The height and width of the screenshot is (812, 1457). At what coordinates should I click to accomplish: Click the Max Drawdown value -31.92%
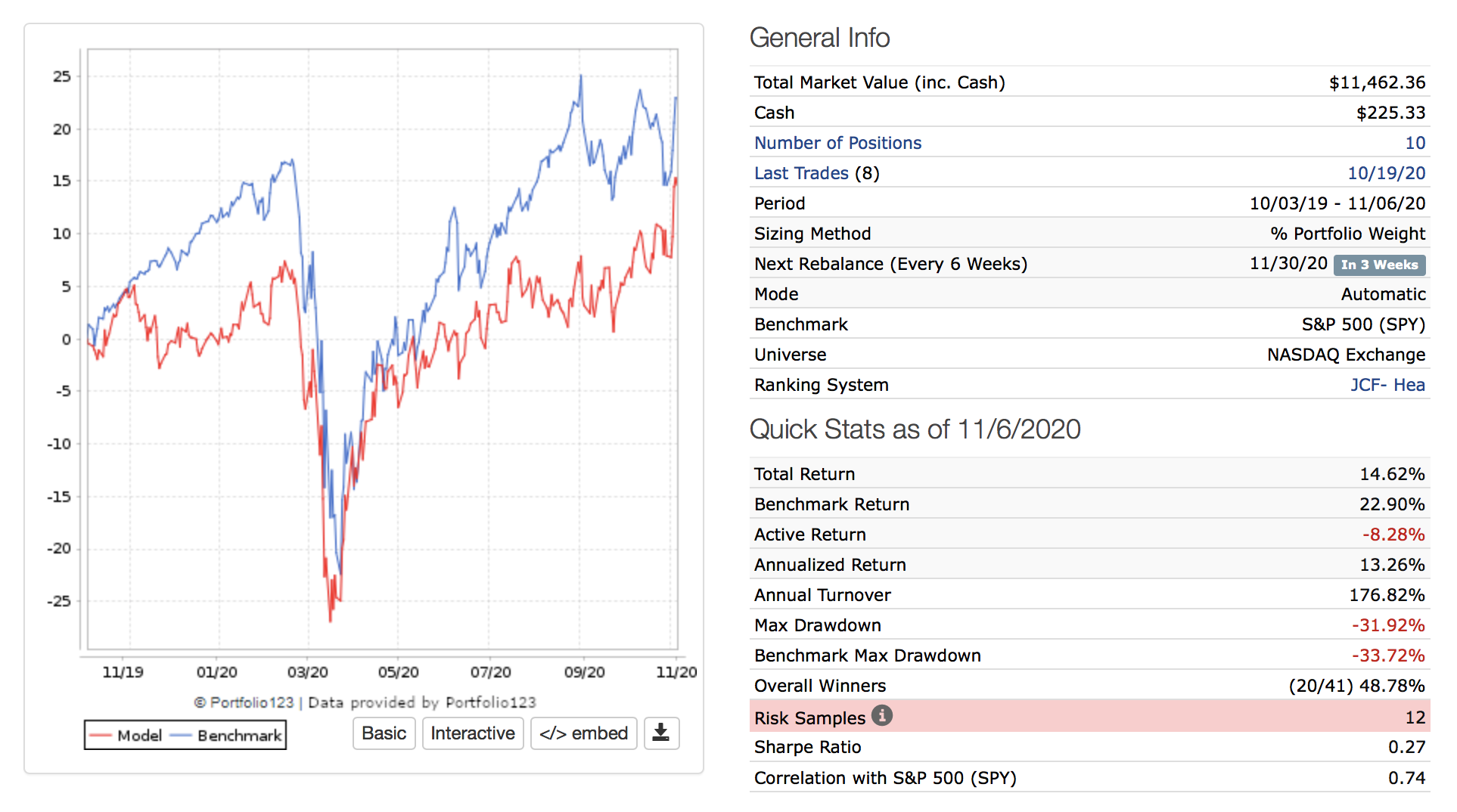1388,625
